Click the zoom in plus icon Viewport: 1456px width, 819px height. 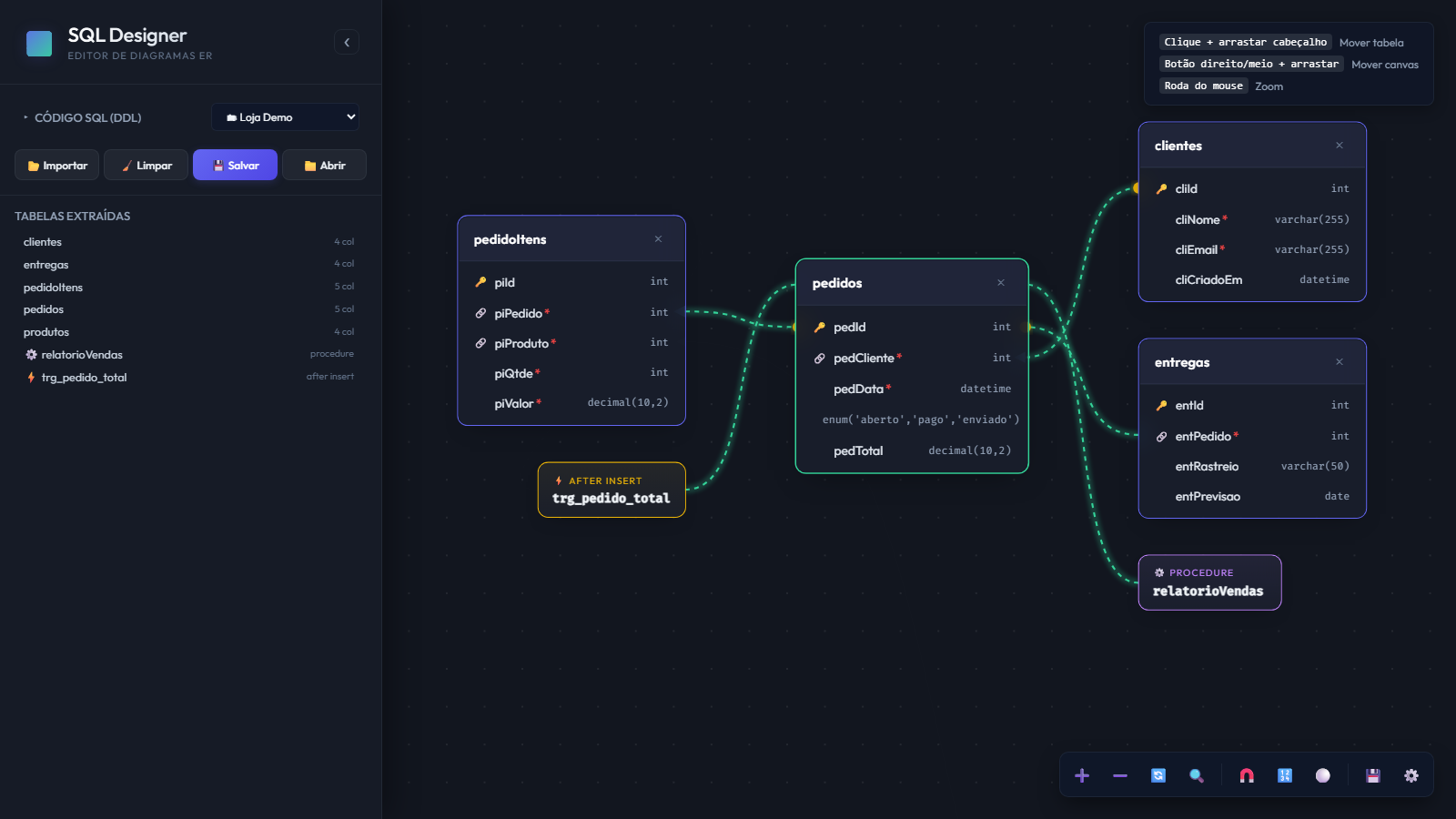tap(1082, 775)
